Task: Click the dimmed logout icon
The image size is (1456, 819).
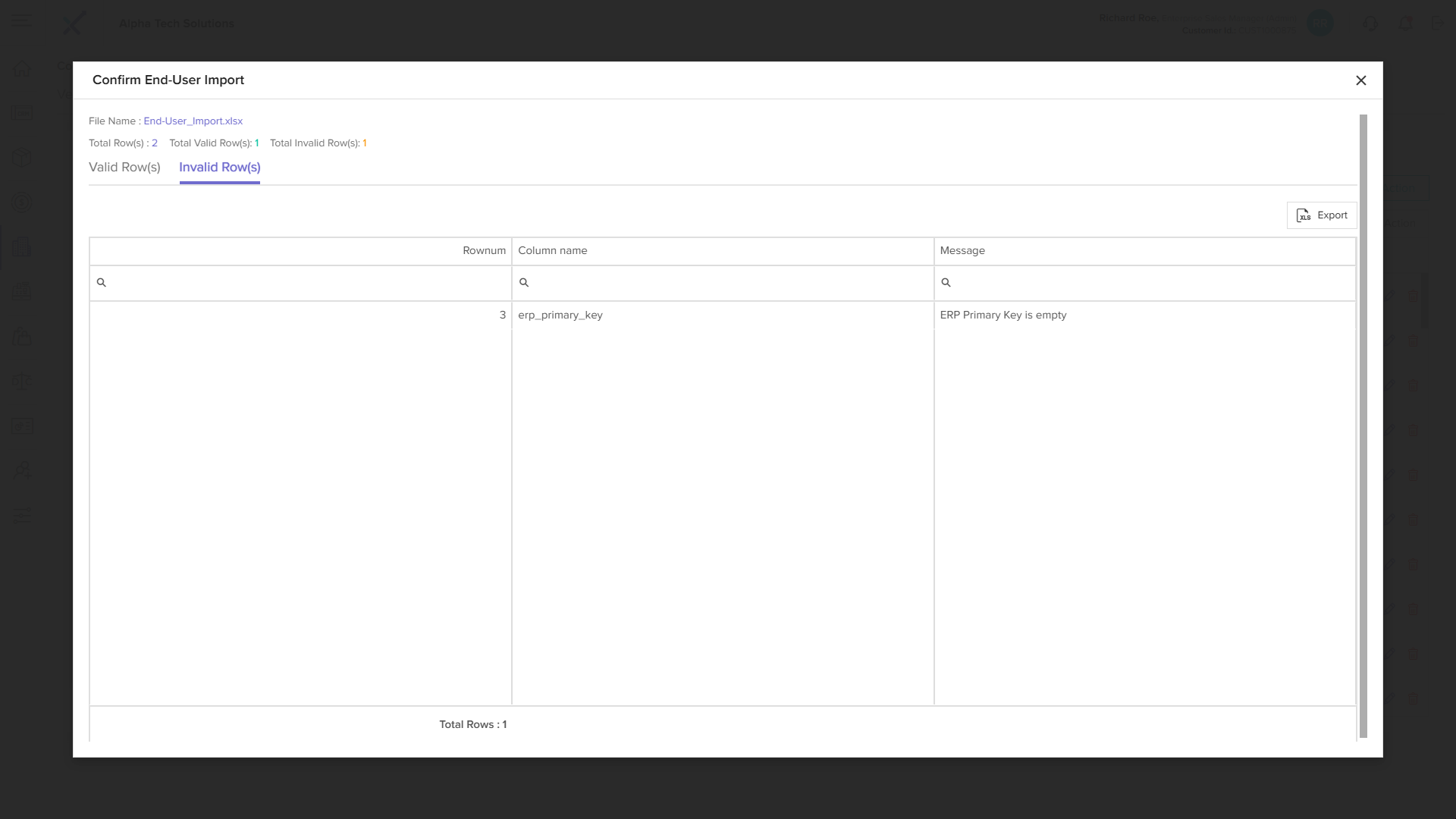Action: pyautogui.click(x=1438, y=24)
